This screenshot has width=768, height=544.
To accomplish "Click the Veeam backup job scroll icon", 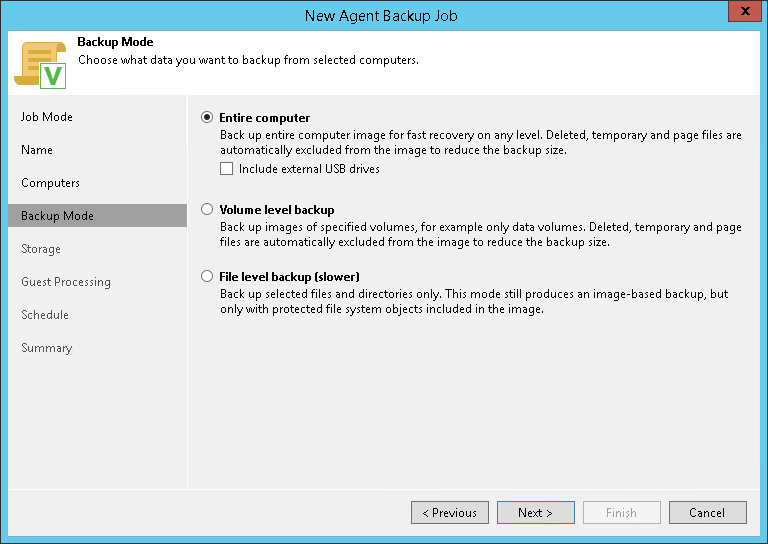I will (x=39, y=65).
